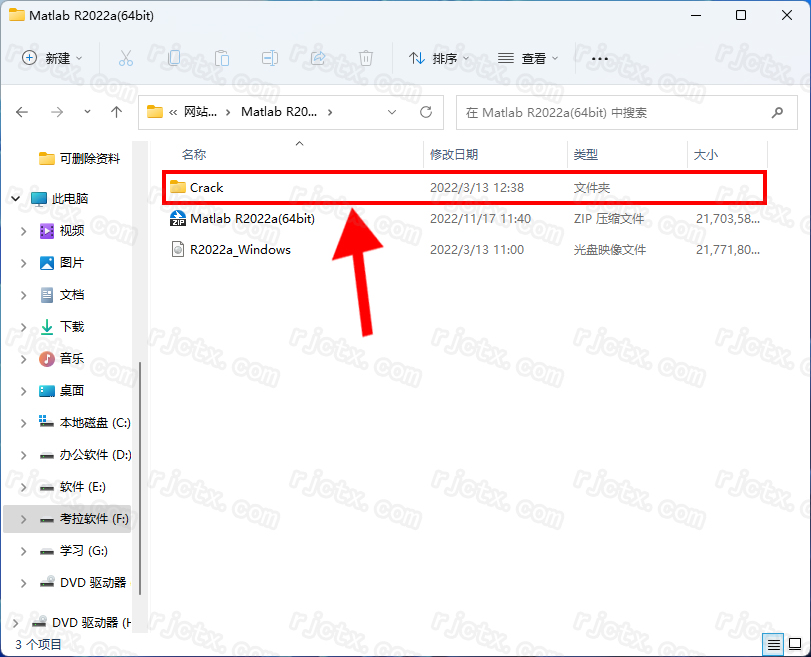Switch to details list view mode

coord(773,642)
